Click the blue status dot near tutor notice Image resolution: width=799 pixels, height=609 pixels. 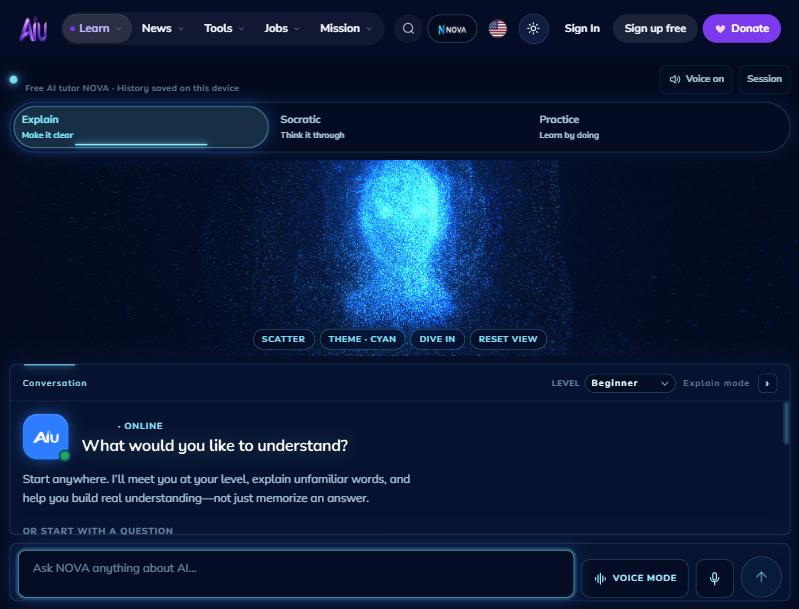tap(13, 80)
